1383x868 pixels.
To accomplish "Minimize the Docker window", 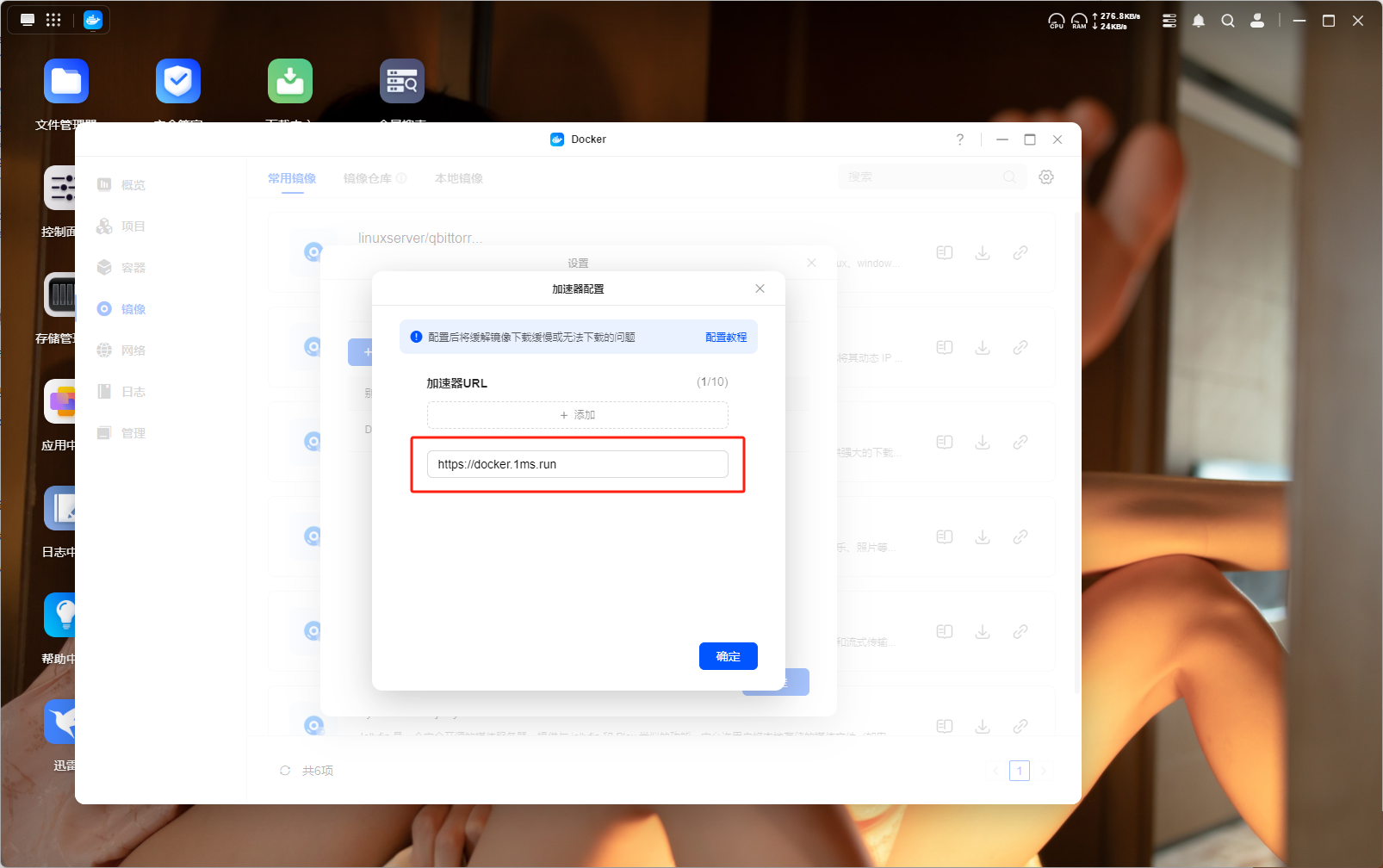I will point(1002,139).
